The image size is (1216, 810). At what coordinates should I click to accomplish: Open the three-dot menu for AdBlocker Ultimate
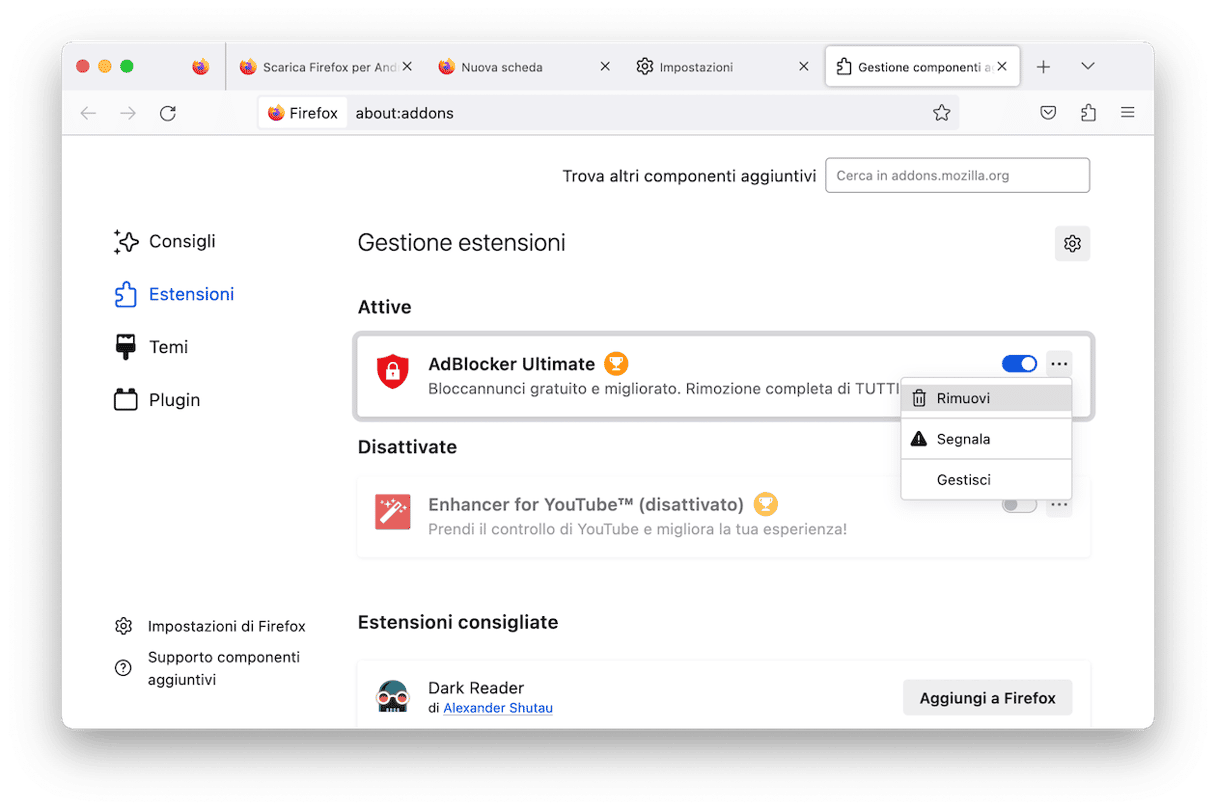1059,364
